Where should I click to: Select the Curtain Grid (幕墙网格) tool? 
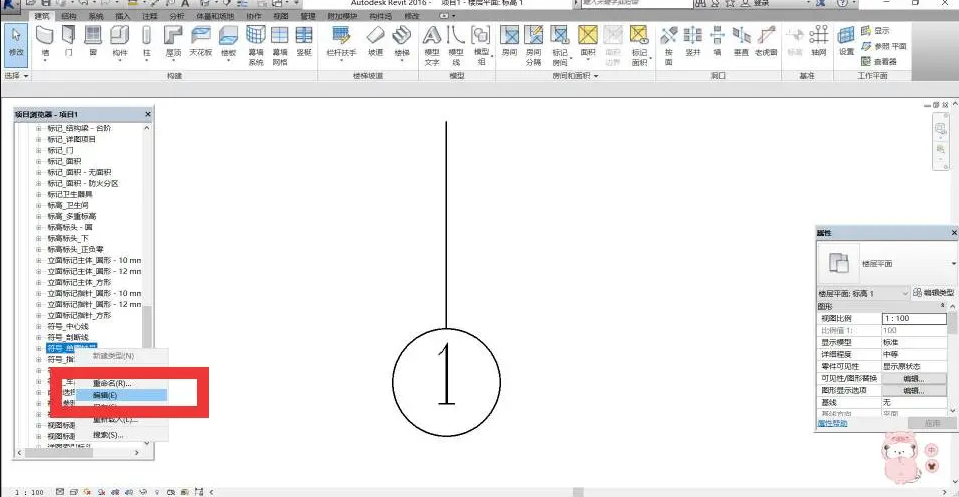[280, 46]
